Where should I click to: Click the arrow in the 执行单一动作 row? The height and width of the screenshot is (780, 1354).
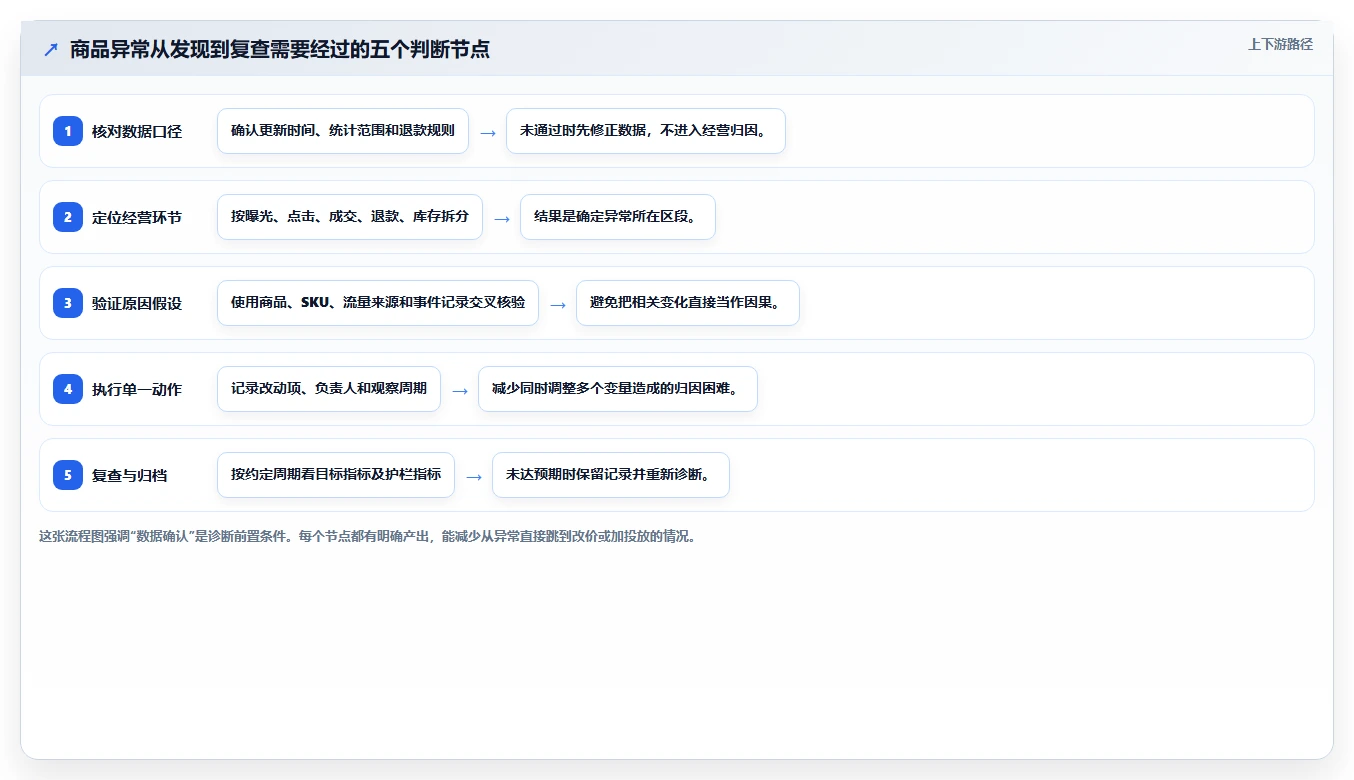point(460,390)
